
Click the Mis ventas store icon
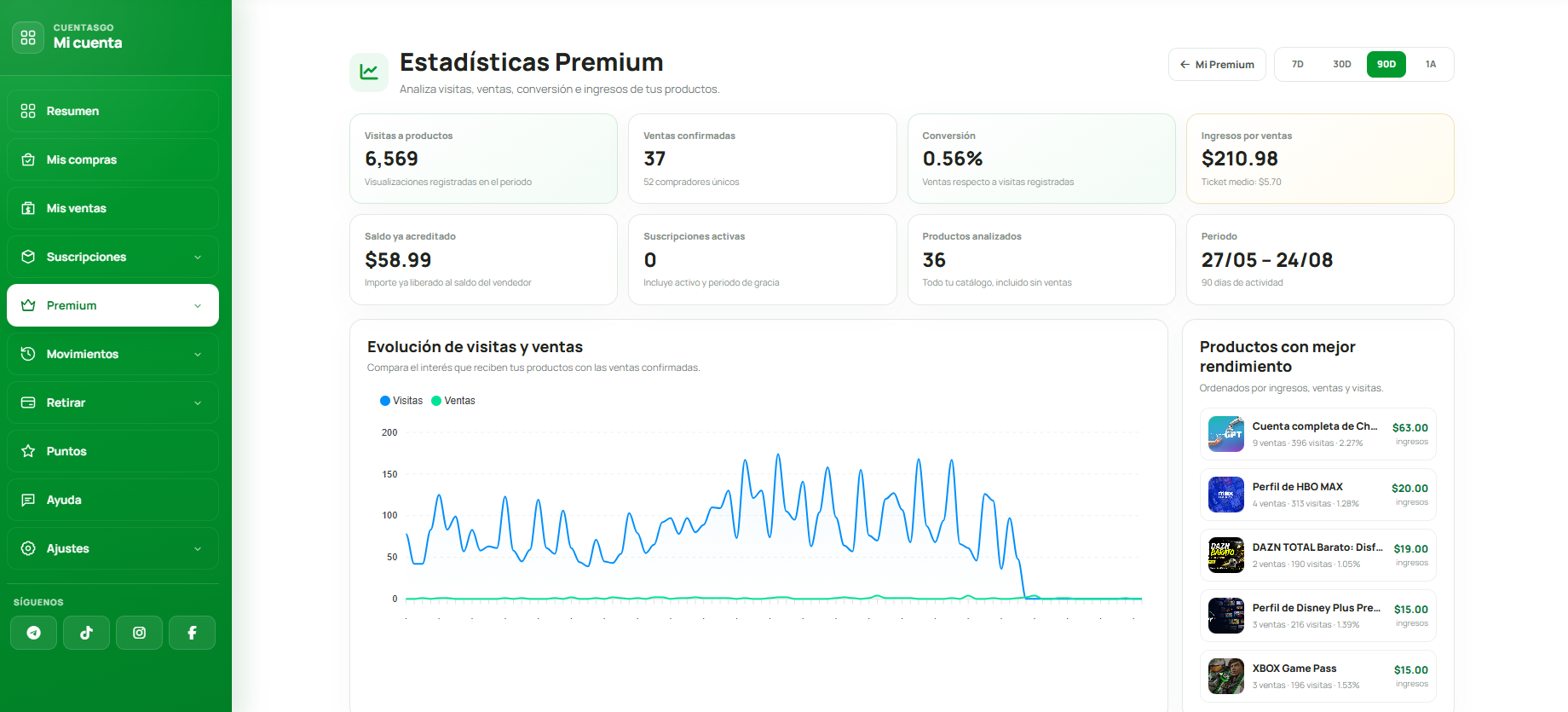click(x=28, y=208)
